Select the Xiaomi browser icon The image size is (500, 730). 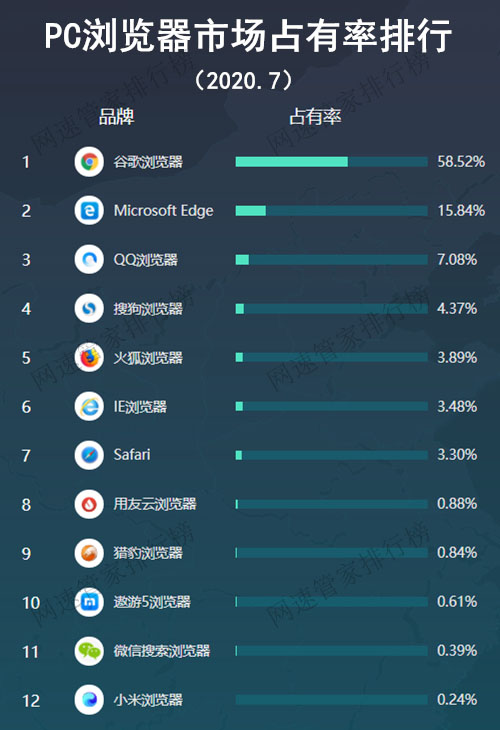click(x=89, y=700)
